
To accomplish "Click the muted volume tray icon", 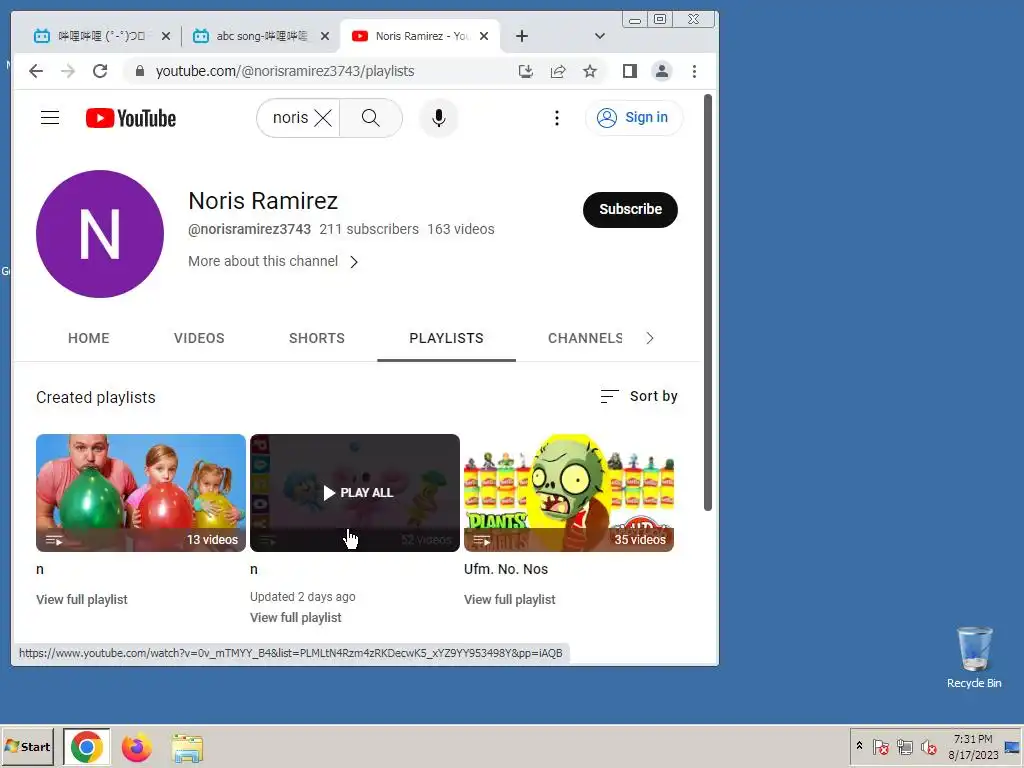I will coord(928,746).
